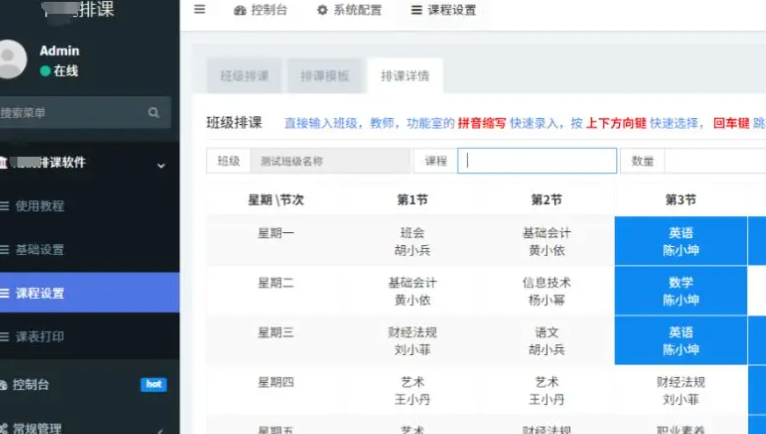Select the 星期二 第1节 基础会计 cell
The height and width of the screenshot is (434, 766).
(412, 291)
